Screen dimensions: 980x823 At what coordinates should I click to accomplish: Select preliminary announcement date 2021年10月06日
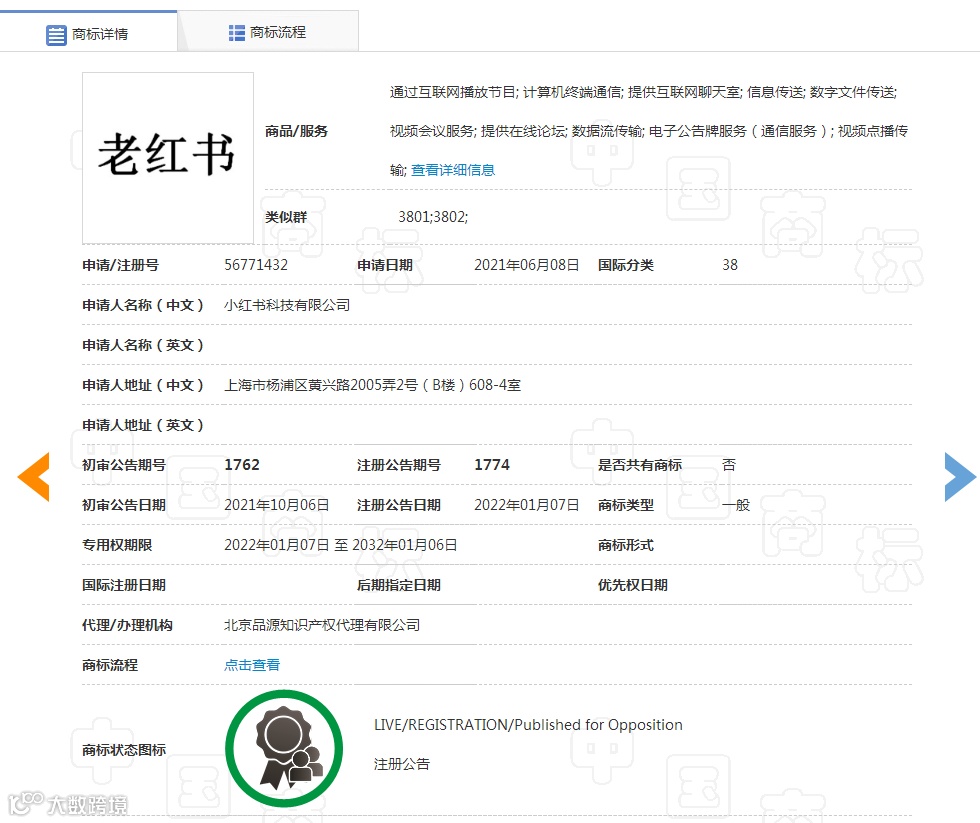(x=276, y=505)
